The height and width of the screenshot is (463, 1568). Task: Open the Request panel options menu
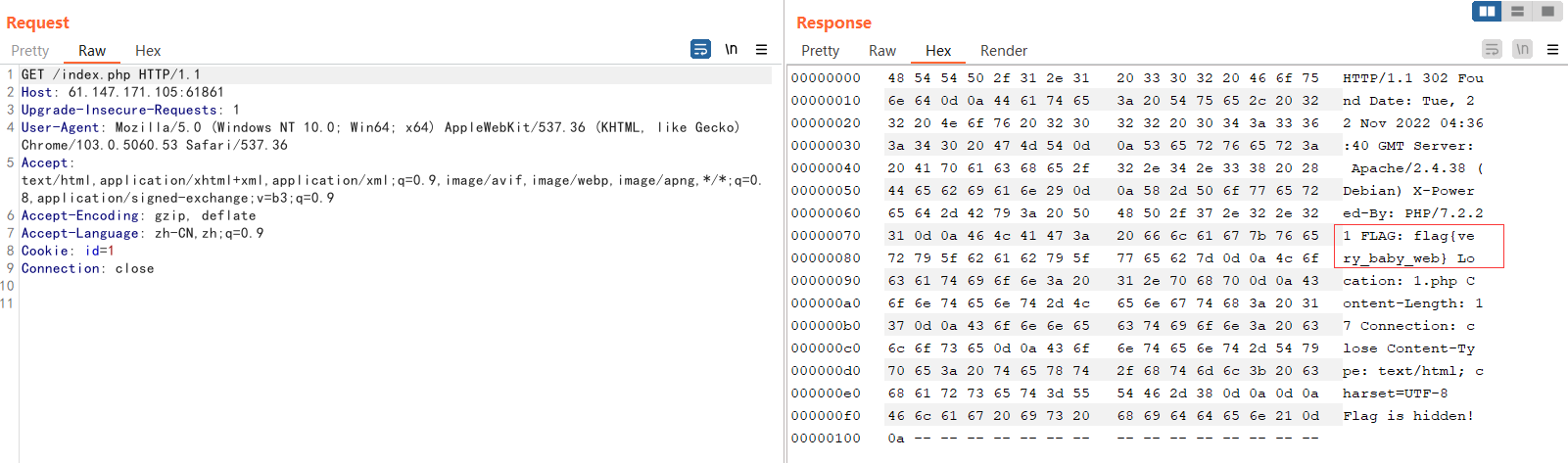(761, 49)
